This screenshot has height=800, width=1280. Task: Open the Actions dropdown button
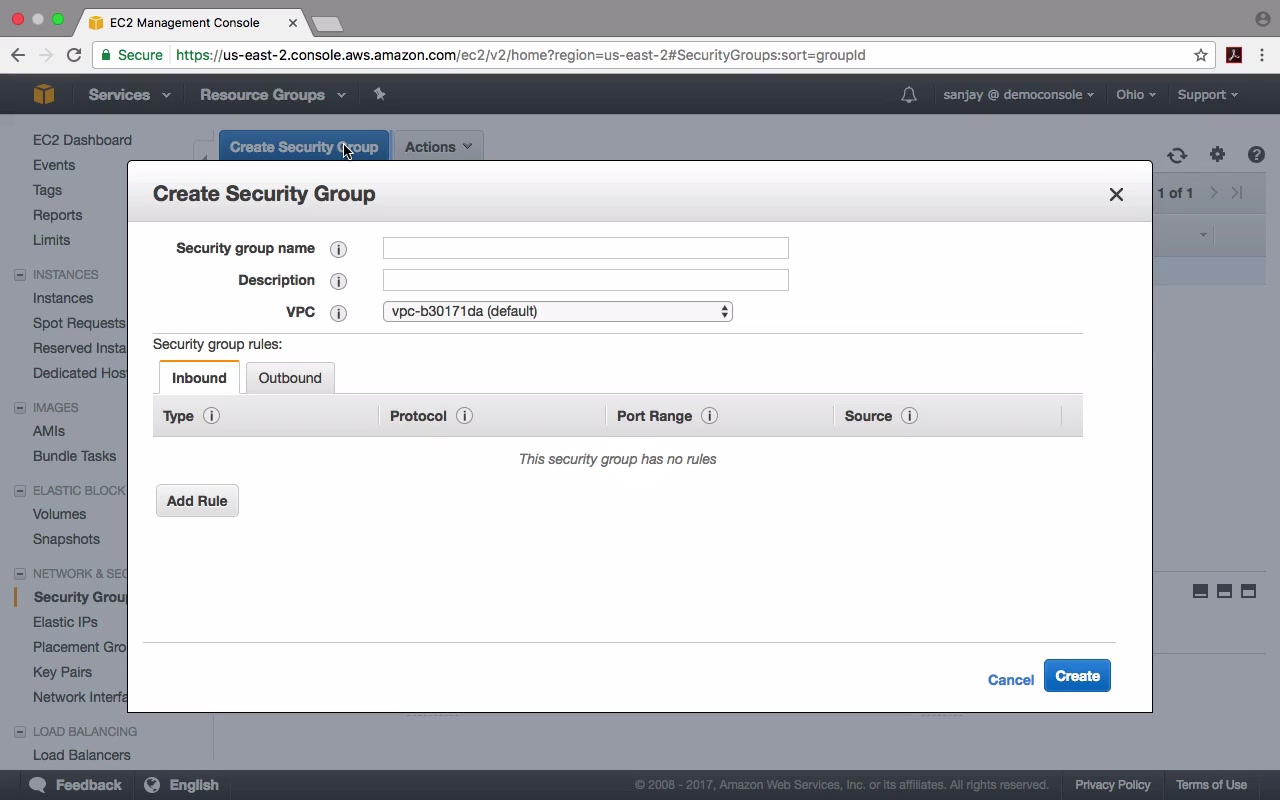[438, 147]
